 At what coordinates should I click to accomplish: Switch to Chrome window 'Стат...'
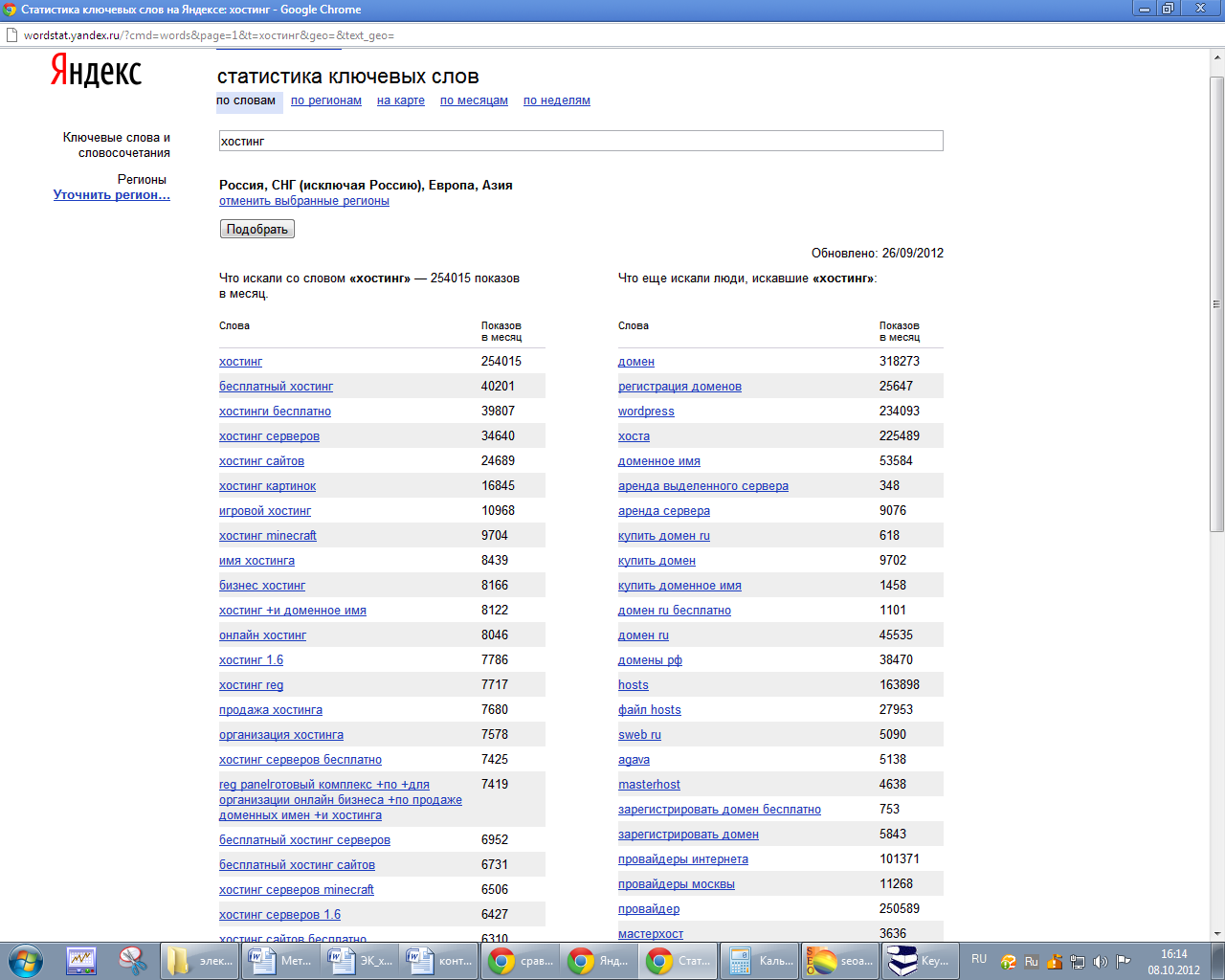[x=677, y=960]
